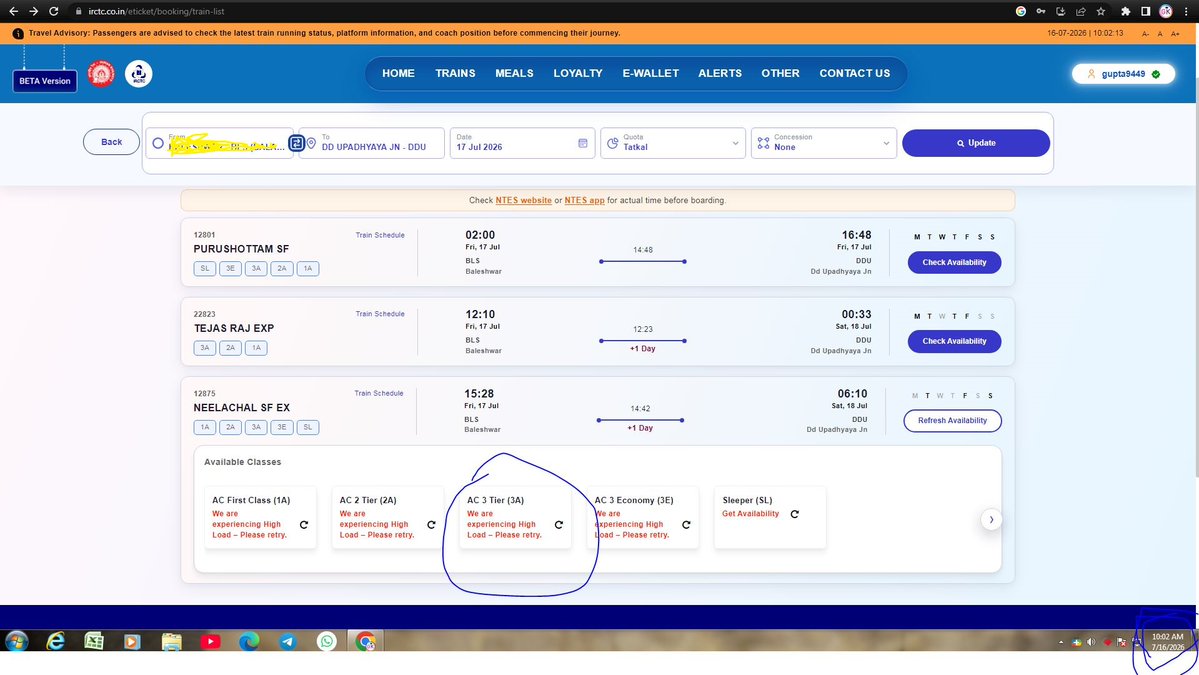The width and height of the screenshot is (1199, 675).
Task: Select 2A class chip for Purushottam SF
Action: pyautogui.click(x=281, y=268)
